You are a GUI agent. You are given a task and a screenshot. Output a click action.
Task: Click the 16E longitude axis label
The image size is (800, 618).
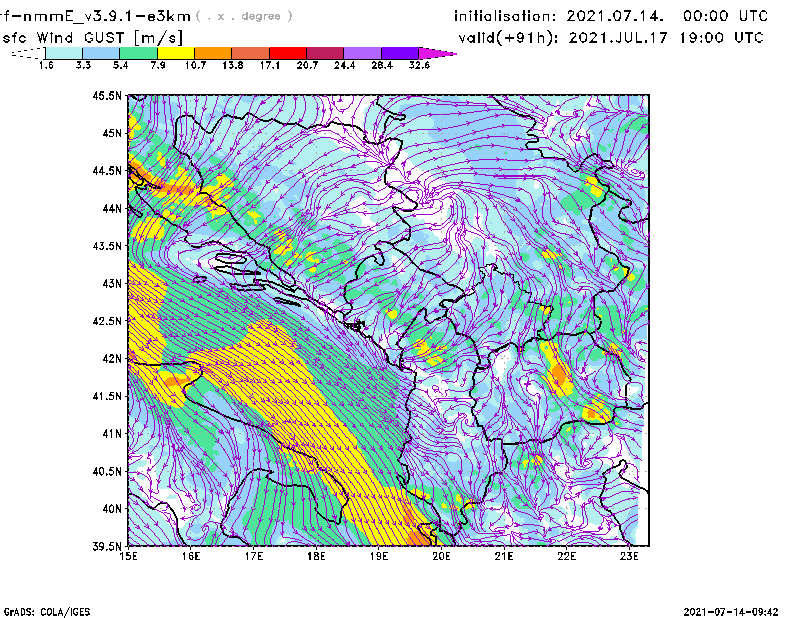191,556
